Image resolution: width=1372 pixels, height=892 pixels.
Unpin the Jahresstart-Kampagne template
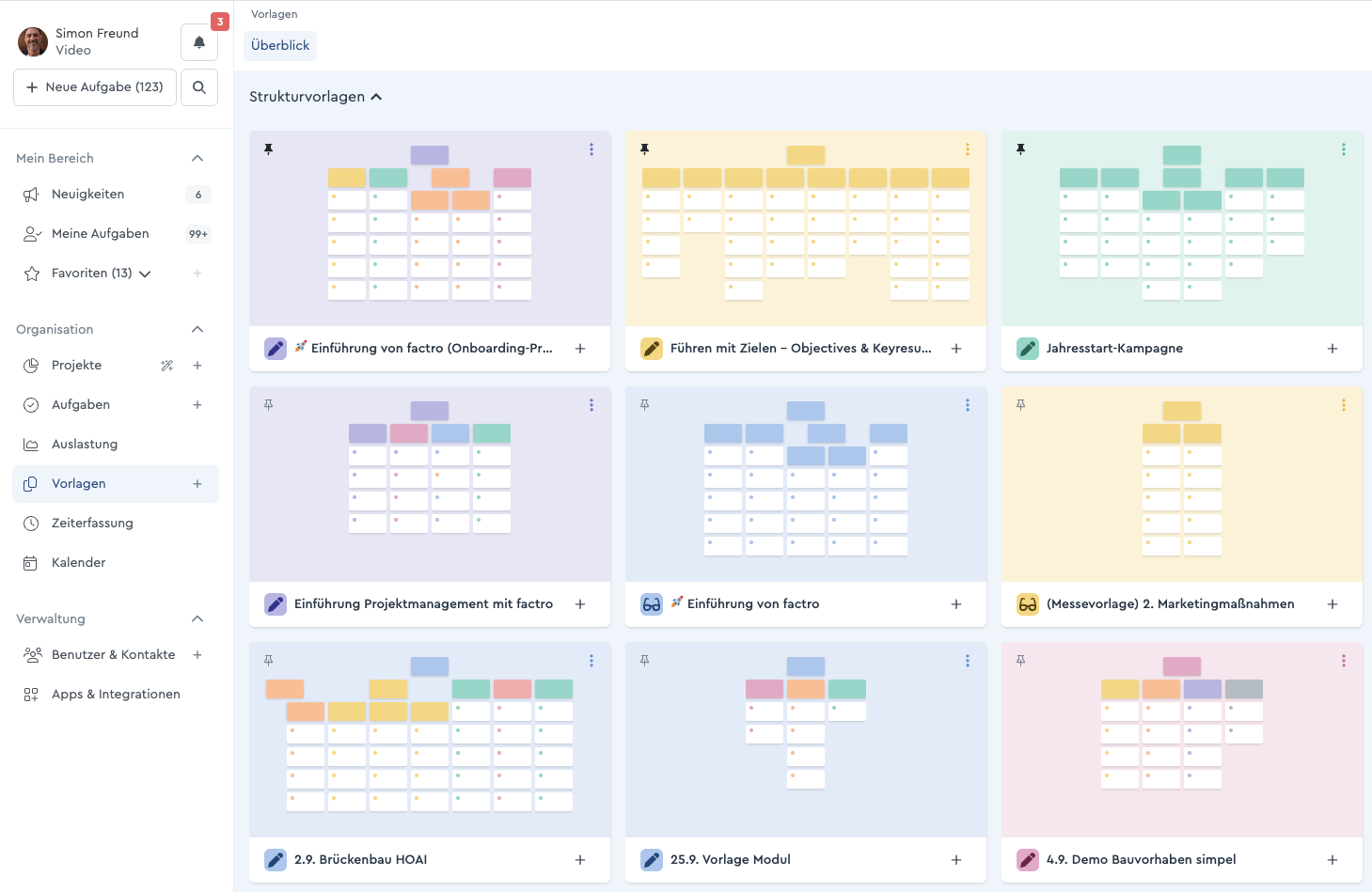pyautogui.click(x=1021, y=149)
